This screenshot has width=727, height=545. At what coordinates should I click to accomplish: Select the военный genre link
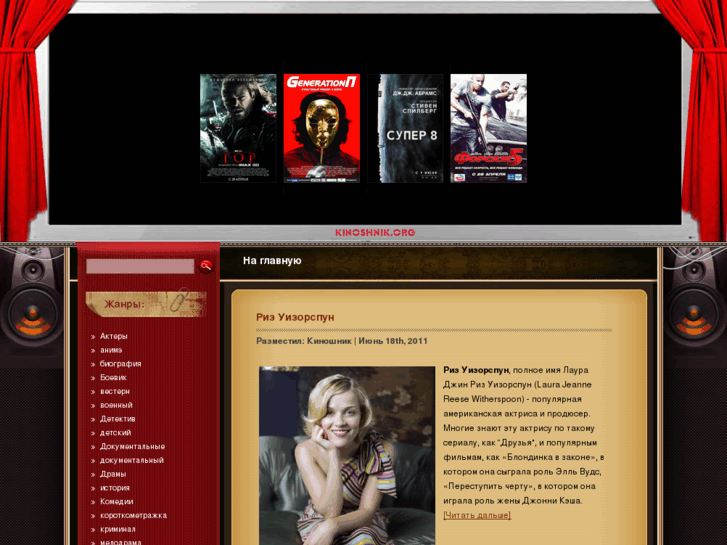[x=116, y=405]
